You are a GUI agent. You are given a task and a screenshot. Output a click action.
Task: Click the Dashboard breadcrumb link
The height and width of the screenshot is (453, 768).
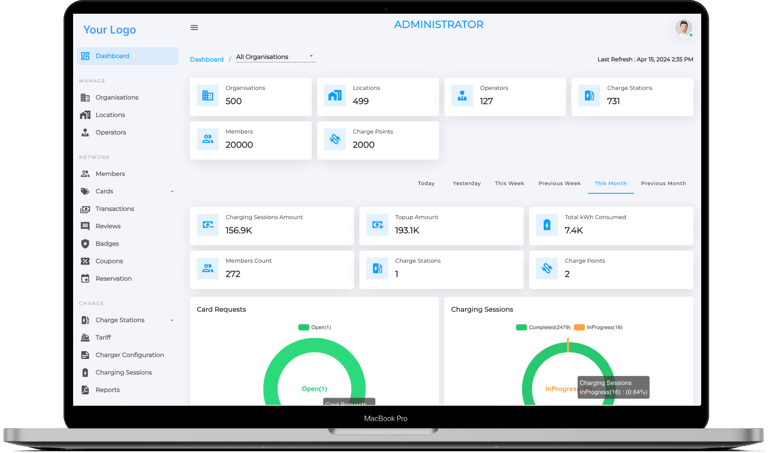[207, 59]
